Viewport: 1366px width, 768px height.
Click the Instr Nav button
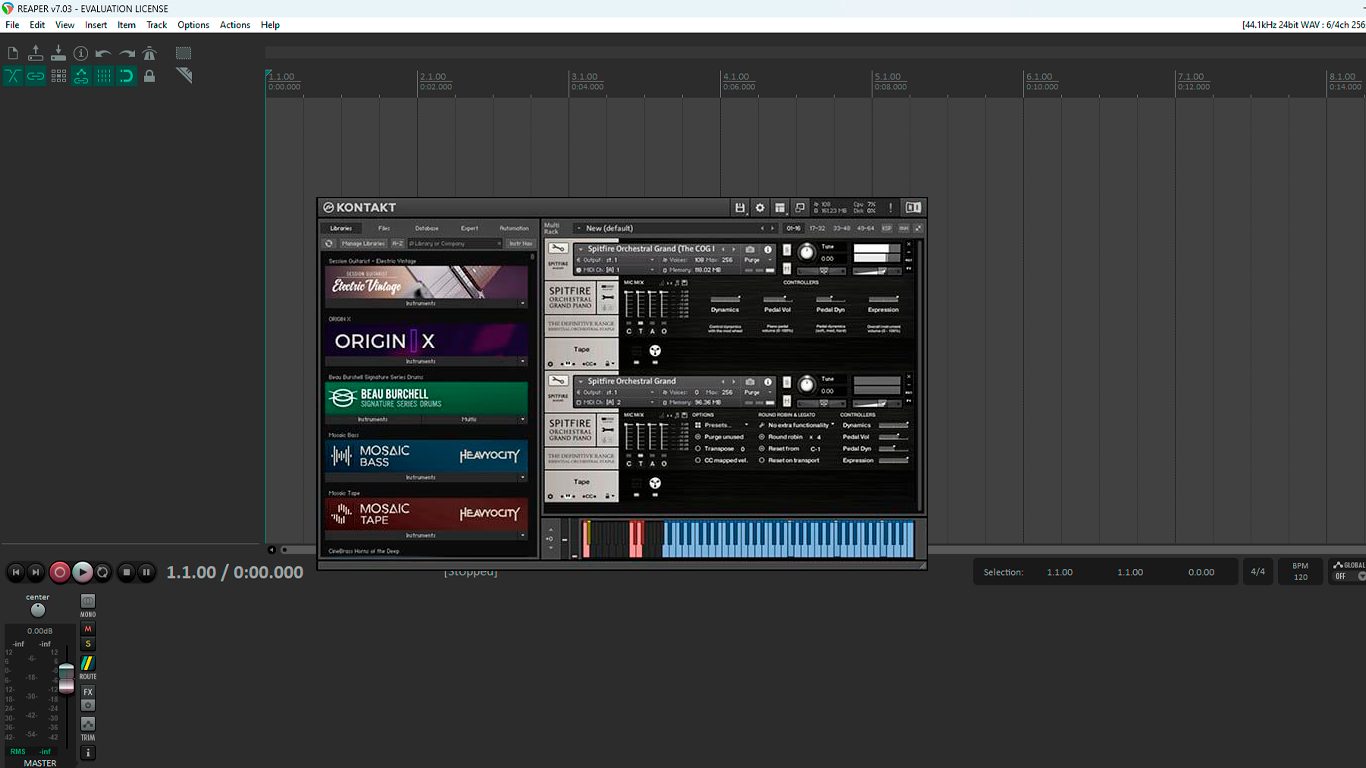point(520,243)
